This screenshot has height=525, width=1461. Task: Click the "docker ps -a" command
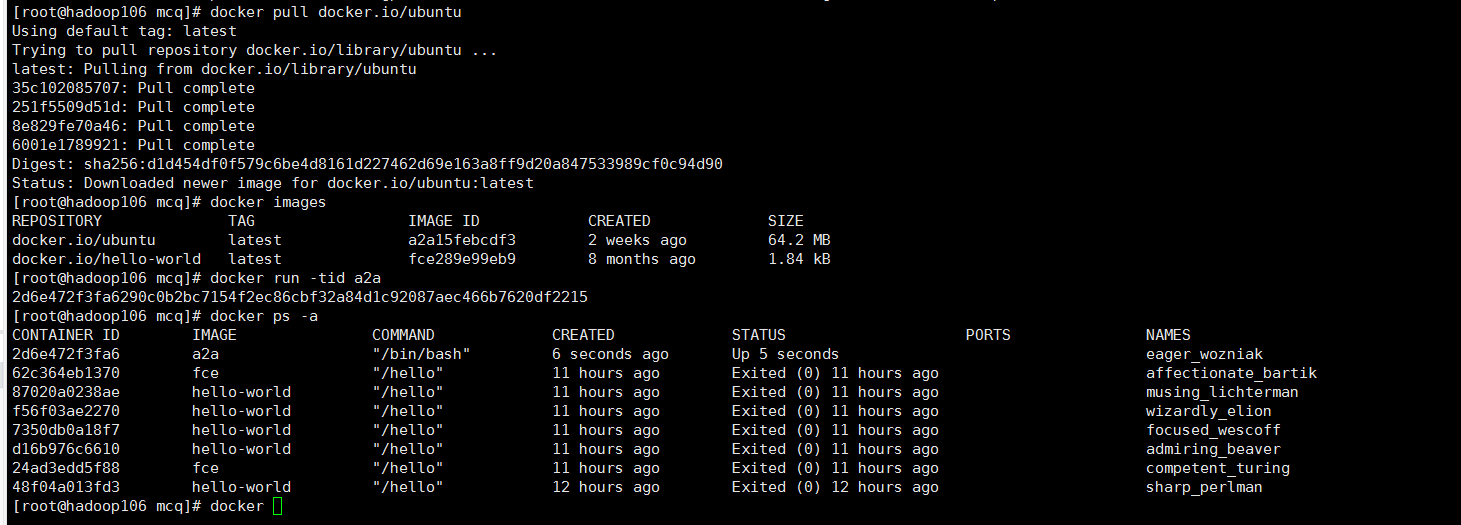tap(264, 316)
